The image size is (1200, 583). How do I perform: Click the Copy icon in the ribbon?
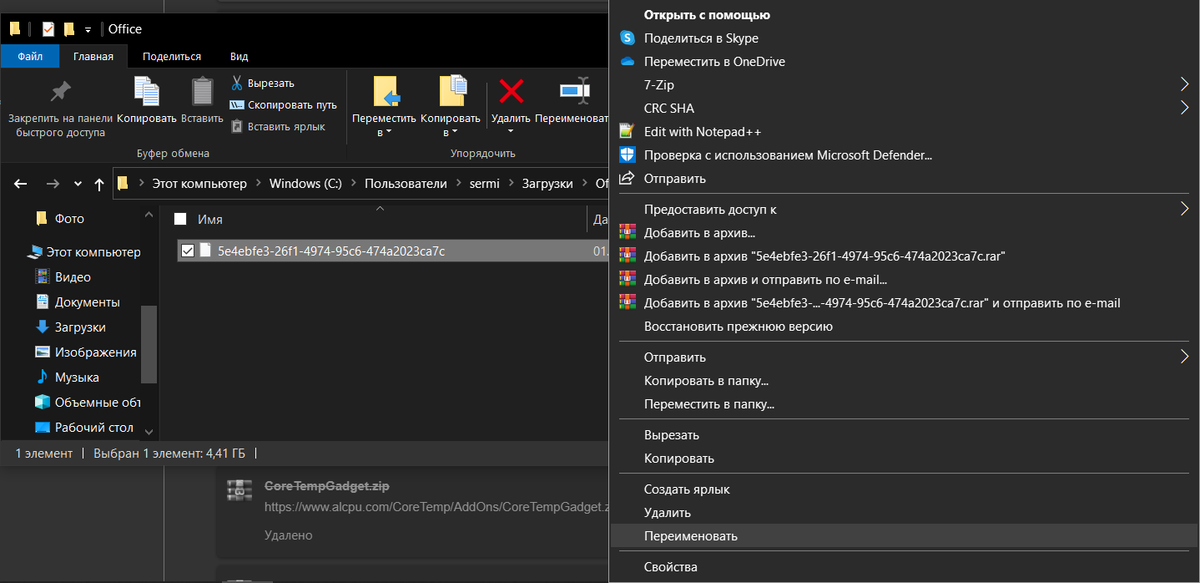click(146, 92)
